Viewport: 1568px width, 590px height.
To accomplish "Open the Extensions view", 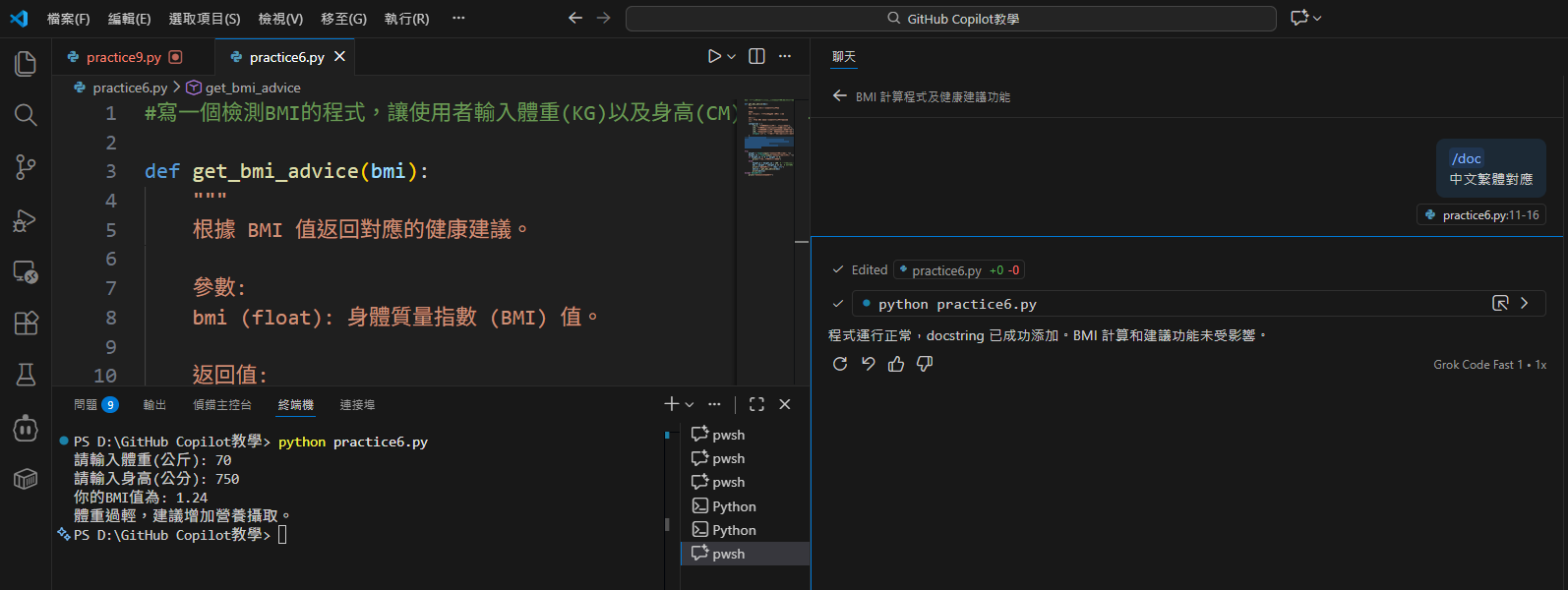I will (26, 323).
